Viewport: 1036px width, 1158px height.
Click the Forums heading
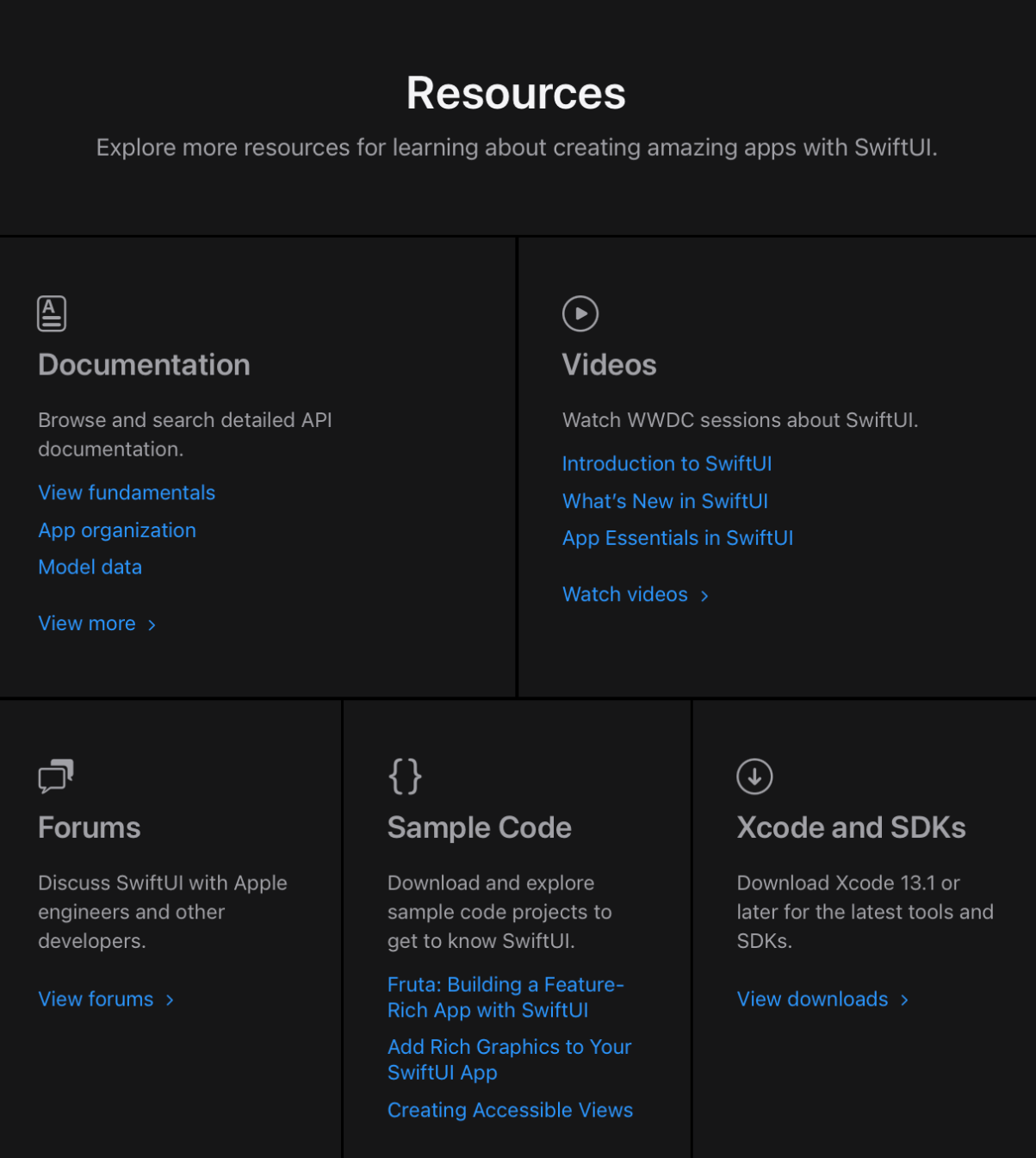[x=90, y=827]
